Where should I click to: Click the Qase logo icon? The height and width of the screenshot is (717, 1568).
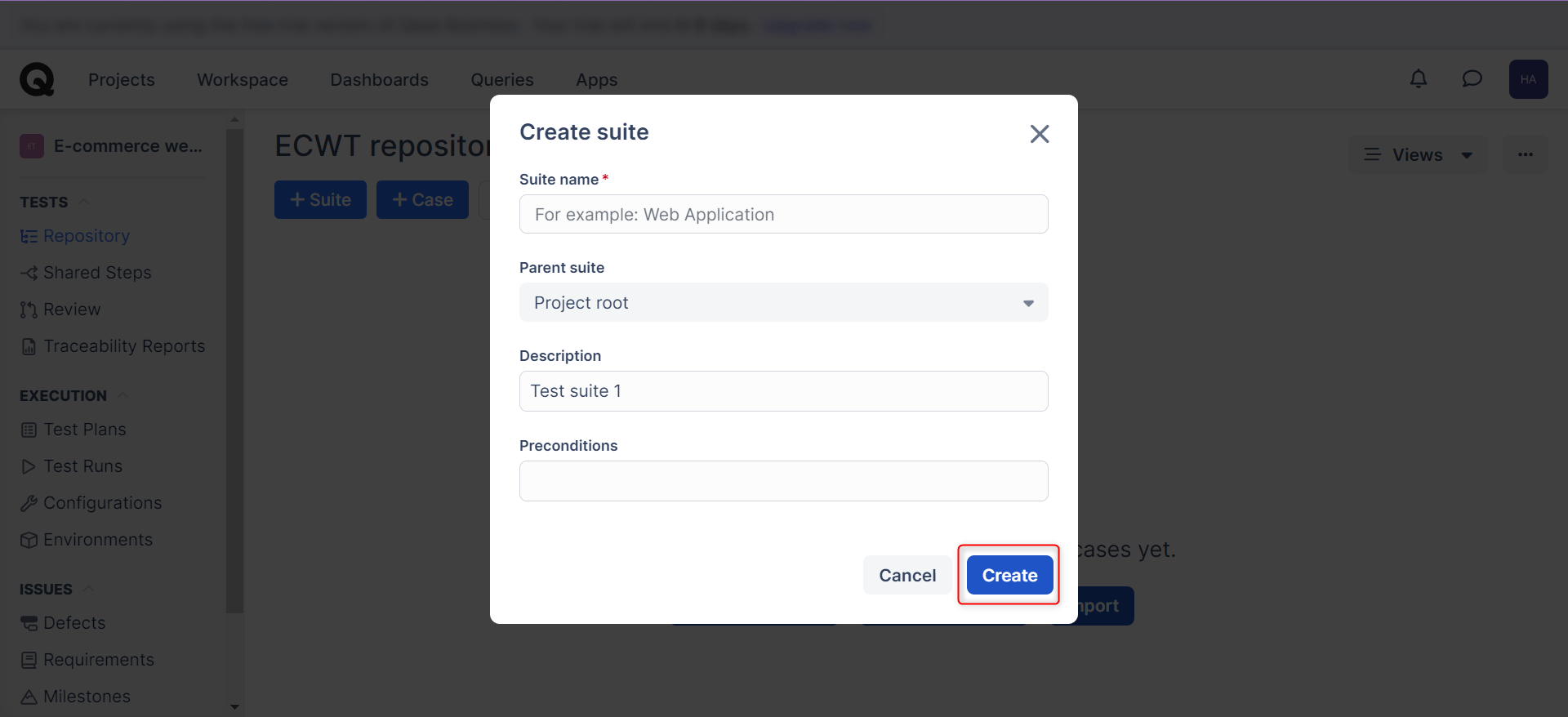[x=37, y=80]
